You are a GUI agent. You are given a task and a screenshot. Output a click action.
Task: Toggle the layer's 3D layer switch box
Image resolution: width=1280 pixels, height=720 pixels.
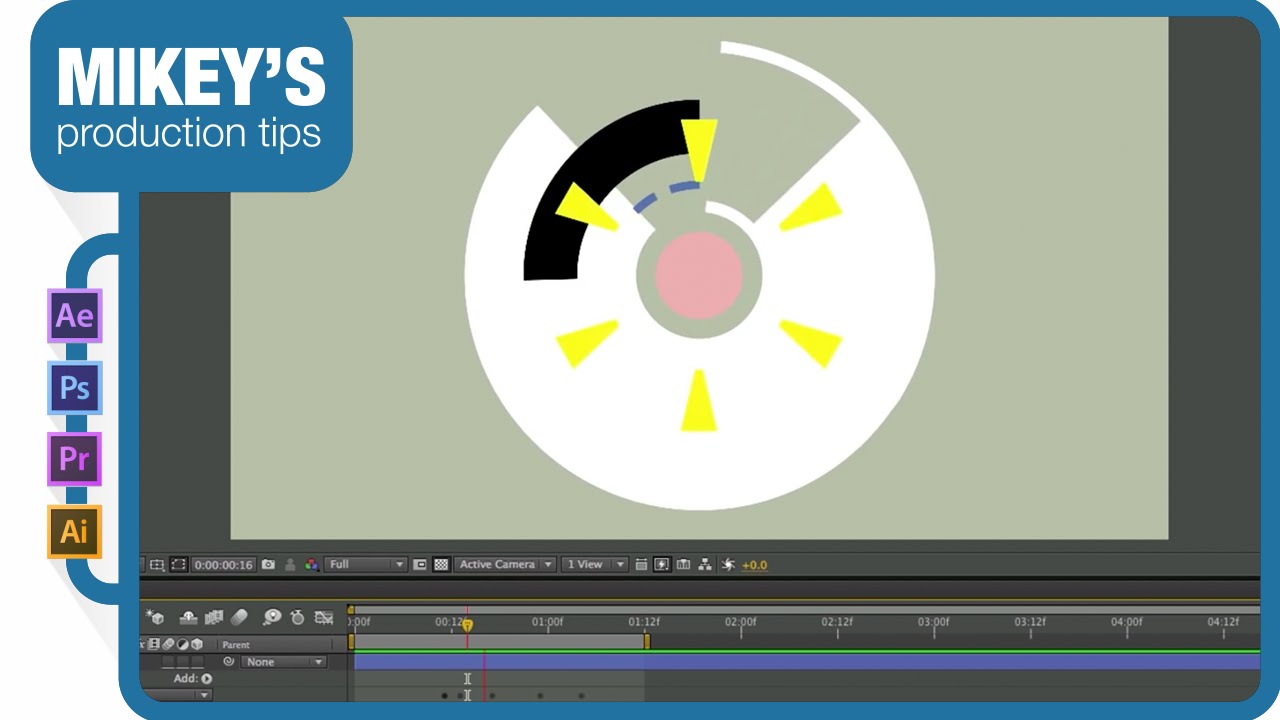[197, 661]
